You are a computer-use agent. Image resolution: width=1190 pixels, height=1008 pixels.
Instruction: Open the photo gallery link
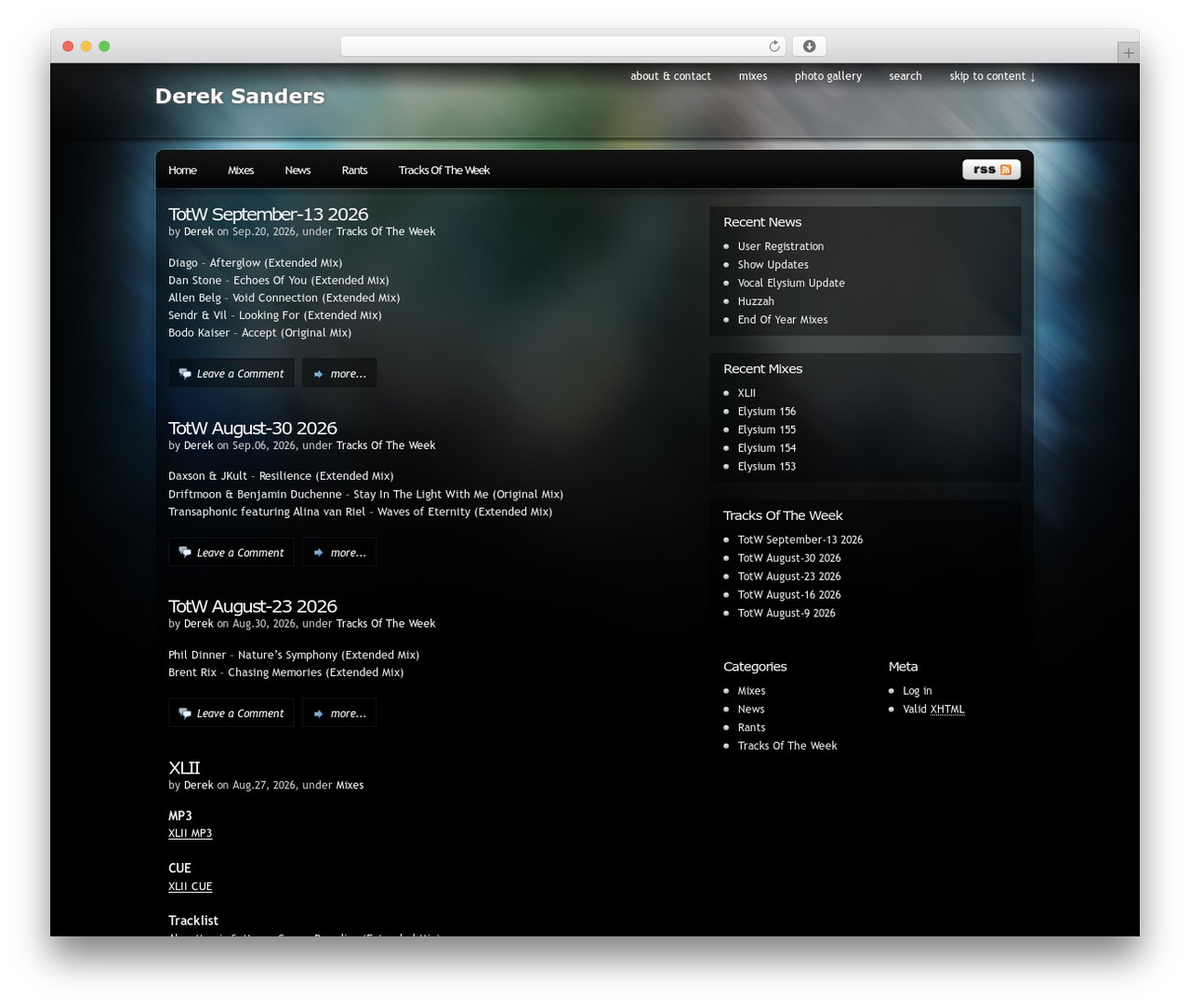[828, 76]
